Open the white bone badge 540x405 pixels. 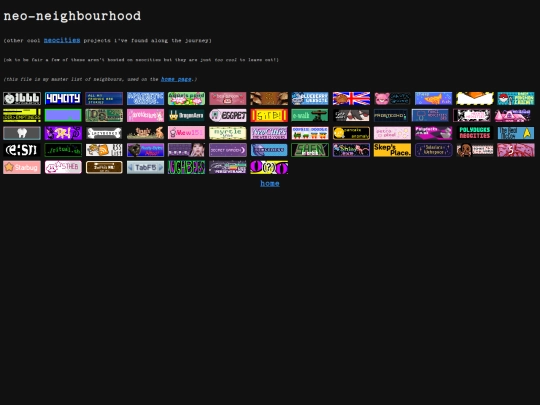104,133
